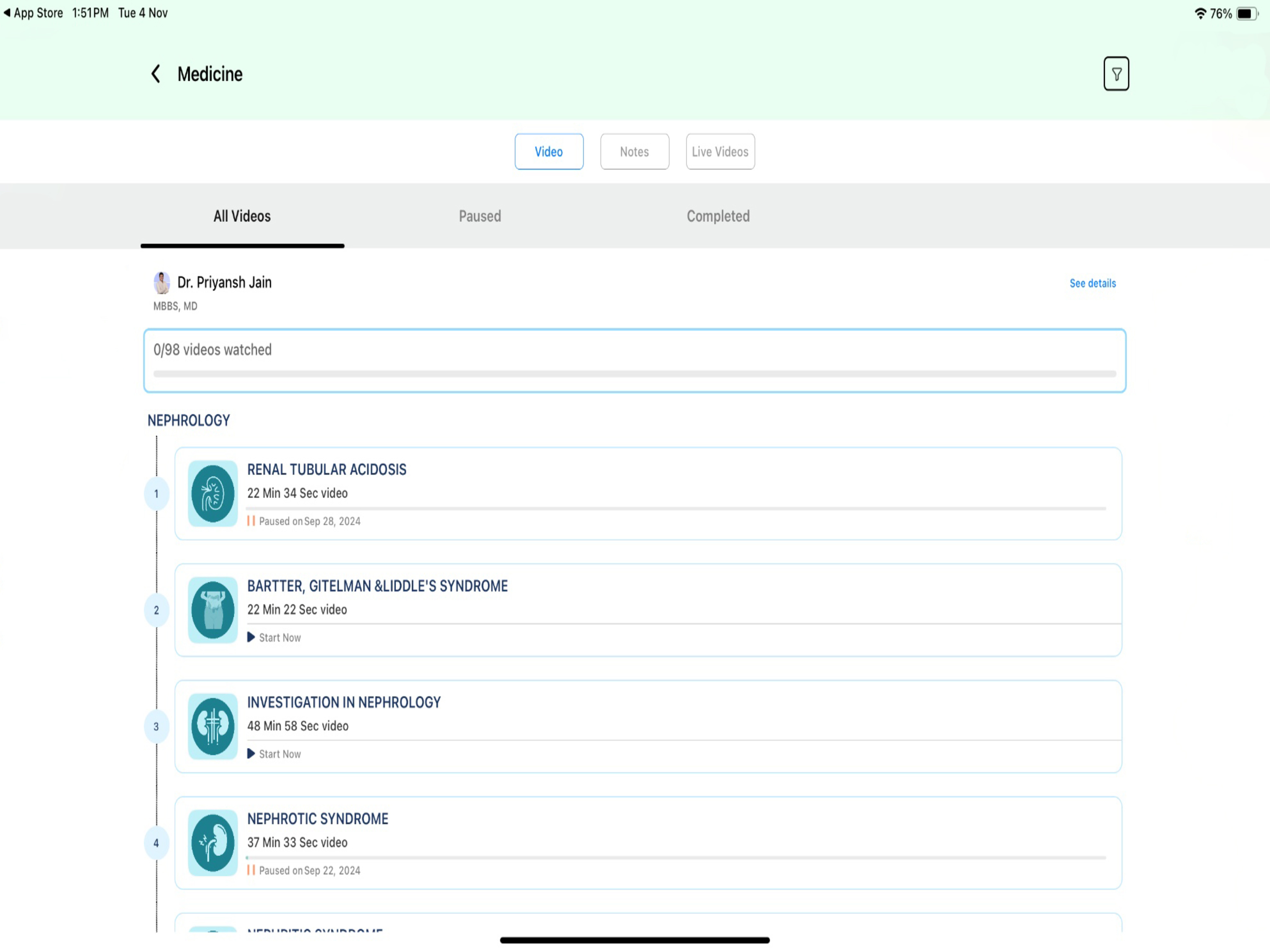This screenshot has height=952, width=1270.
Task: Click the 0/98 videos watched progress bar
Action: pyautogui.click(x=635, y=374)
